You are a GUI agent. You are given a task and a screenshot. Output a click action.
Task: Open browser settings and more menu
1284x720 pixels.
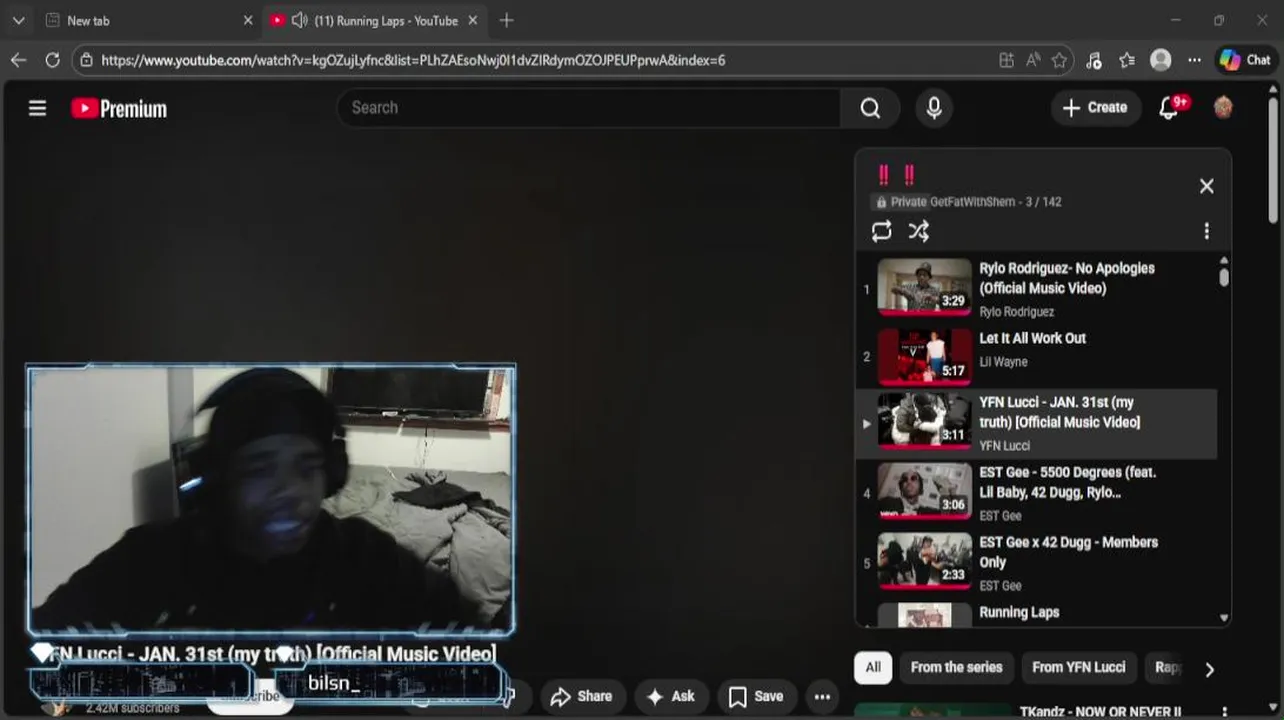1194,60
